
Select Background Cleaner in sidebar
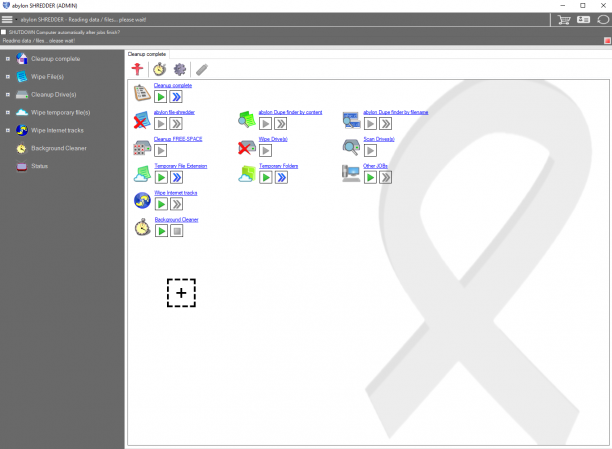[x=59, y=148]
